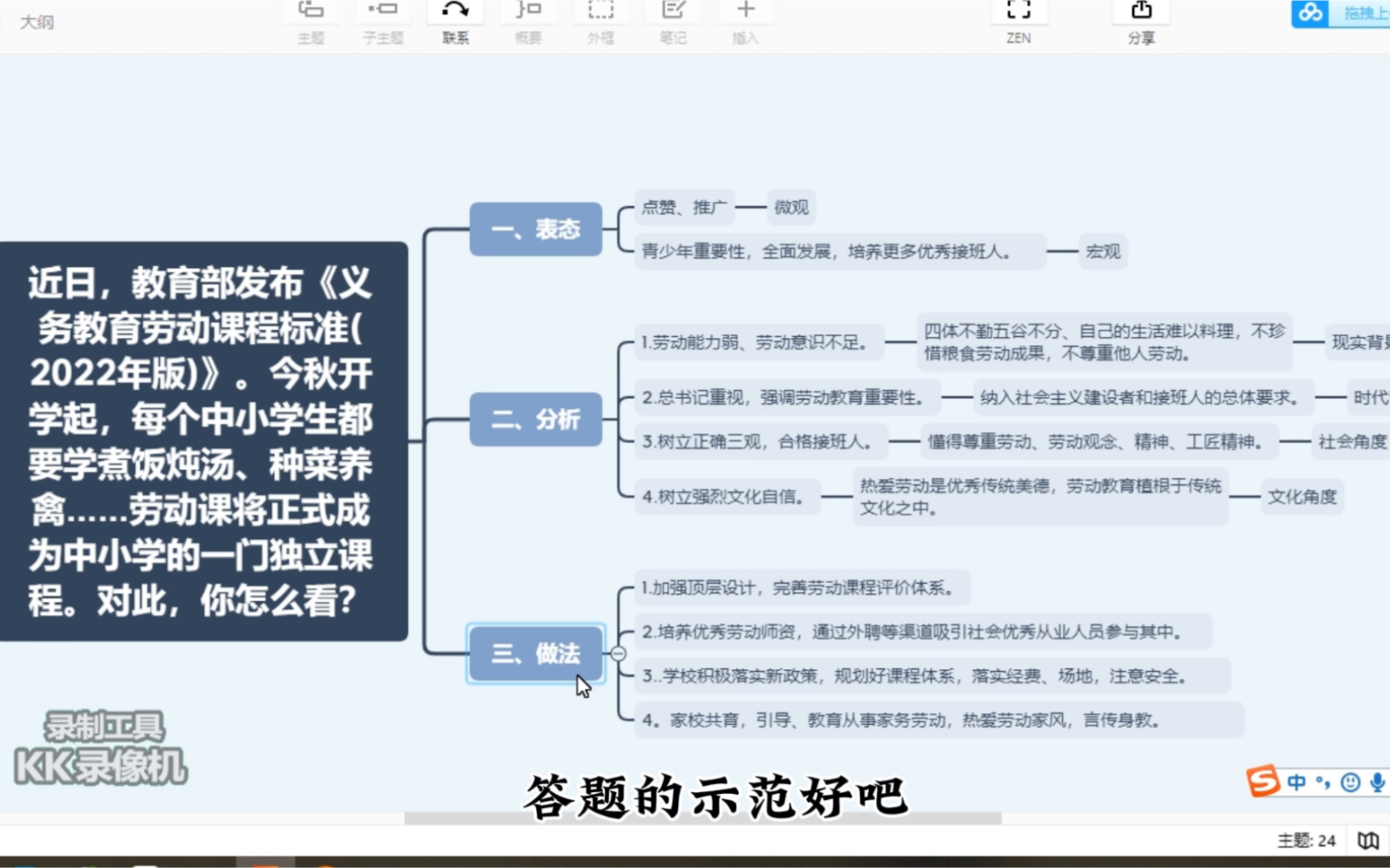
Task: Click the Sogou voice input microphone
Action: coord(1377,783)
